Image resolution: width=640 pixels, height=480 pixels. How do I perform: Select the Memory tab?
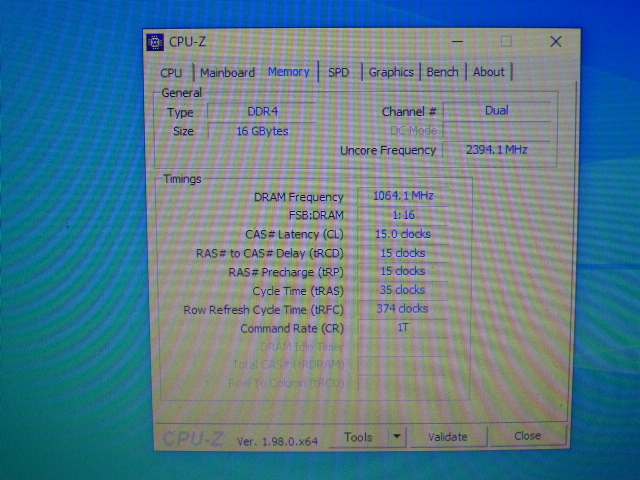click(289, 72)
